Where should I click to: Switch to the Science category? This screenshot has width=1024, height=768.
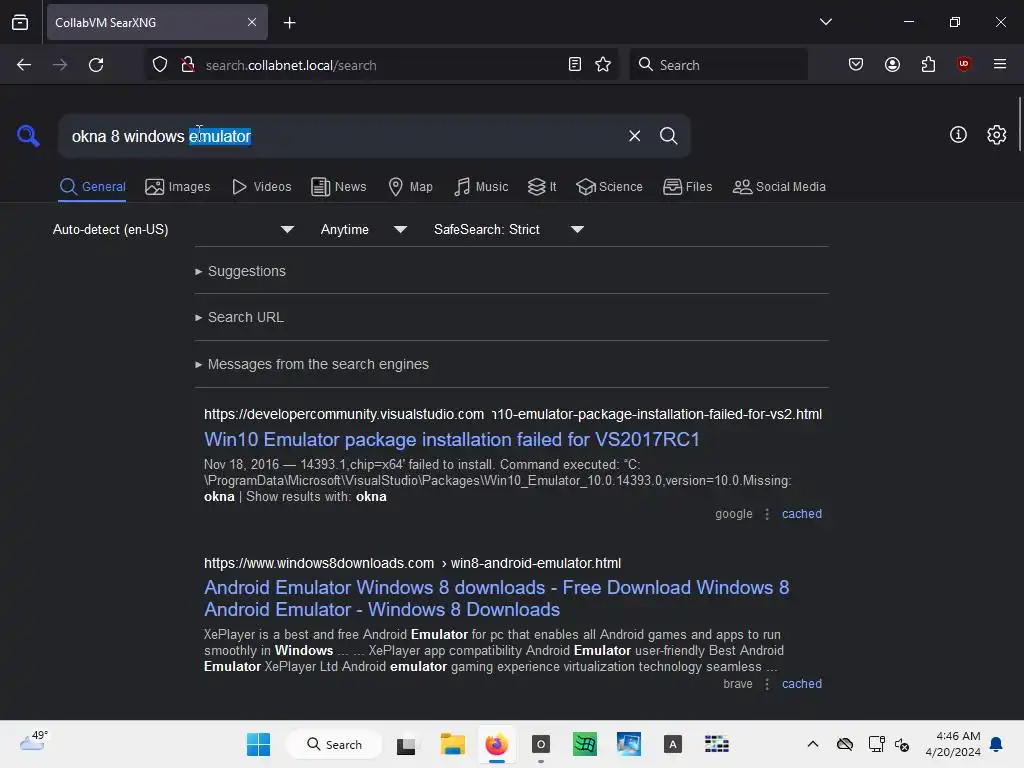tap(609, 187)
